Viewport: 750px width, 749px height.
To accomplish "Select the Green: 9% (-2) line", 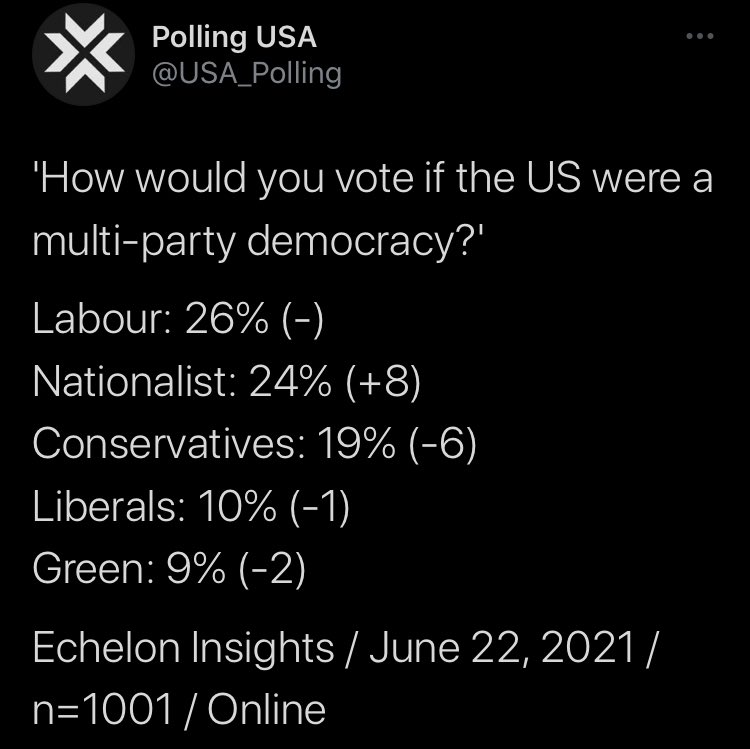I will (169, 569).
